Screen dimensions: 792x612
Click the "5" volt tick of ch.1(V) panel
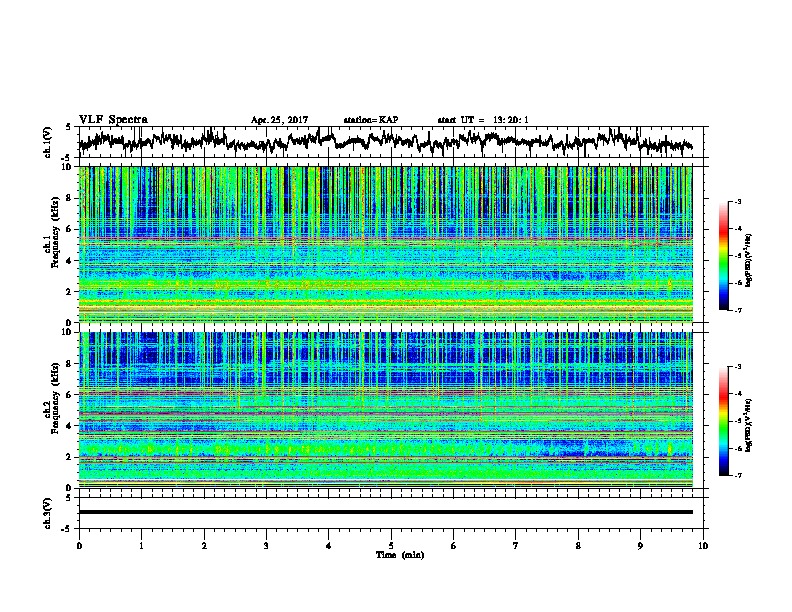coord(69,127)
